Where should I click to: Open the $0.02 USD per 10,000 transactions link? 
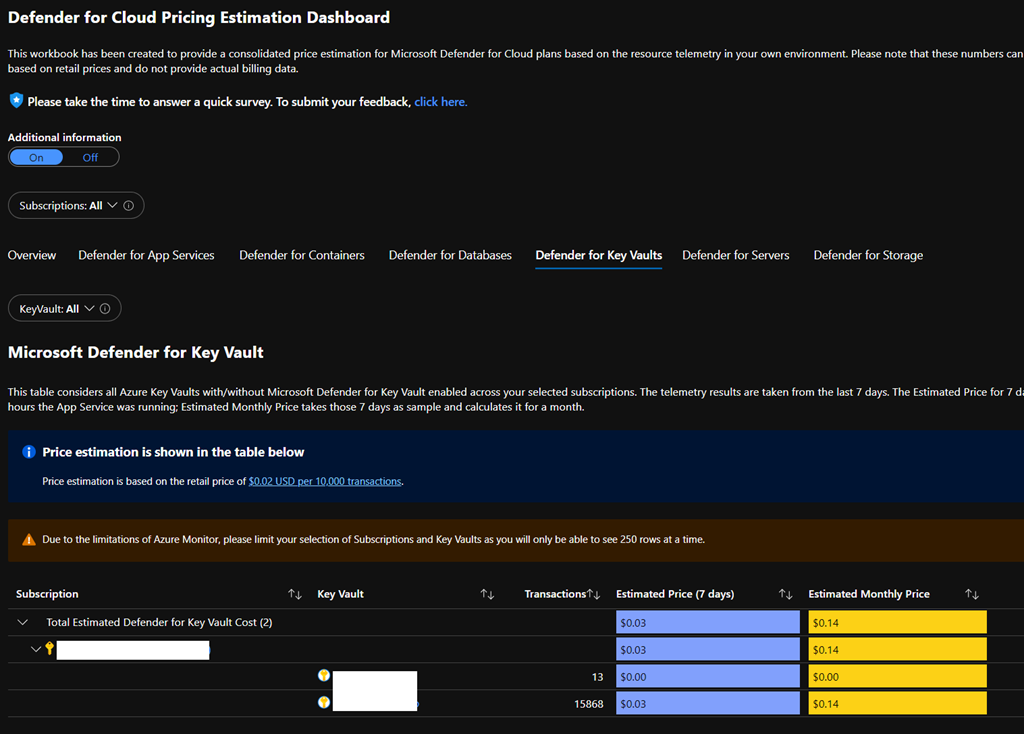[325, 481]
